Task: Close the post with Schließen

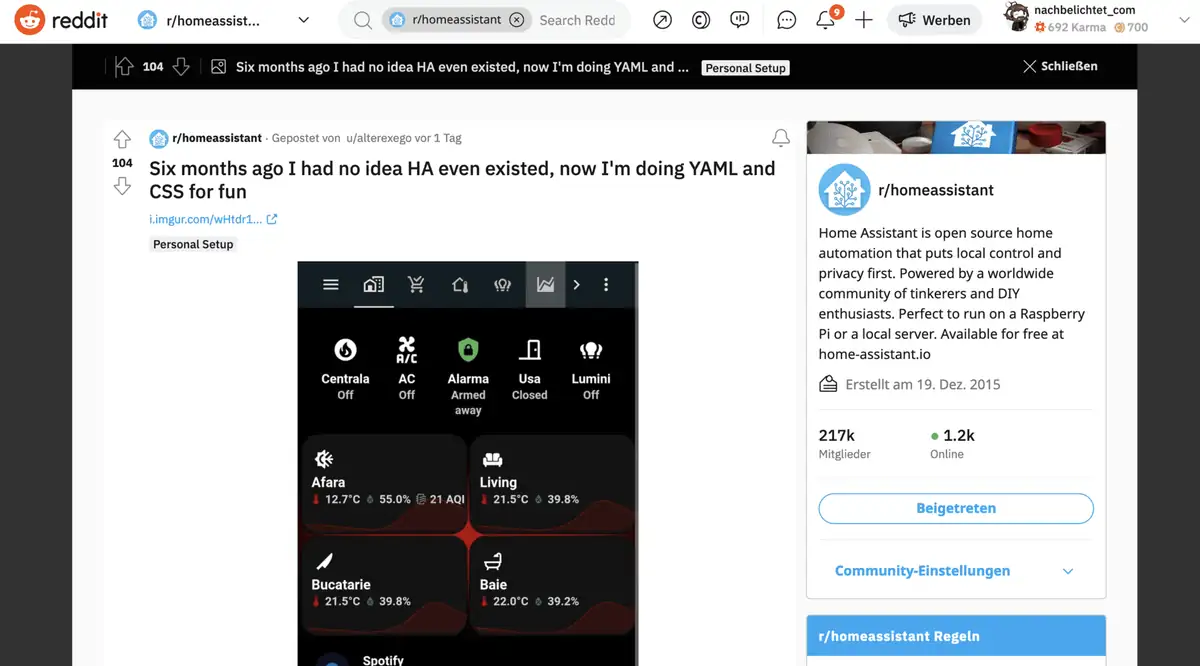Action: [1060, 66]
